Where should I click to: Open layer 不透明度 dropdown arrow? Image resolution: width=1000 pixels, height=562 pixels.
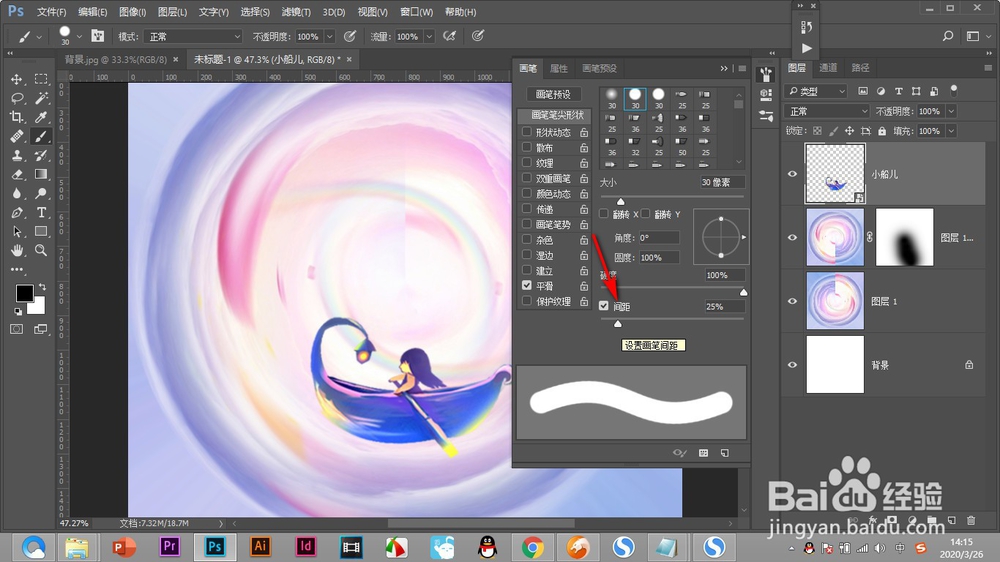(x=951, y=111)
